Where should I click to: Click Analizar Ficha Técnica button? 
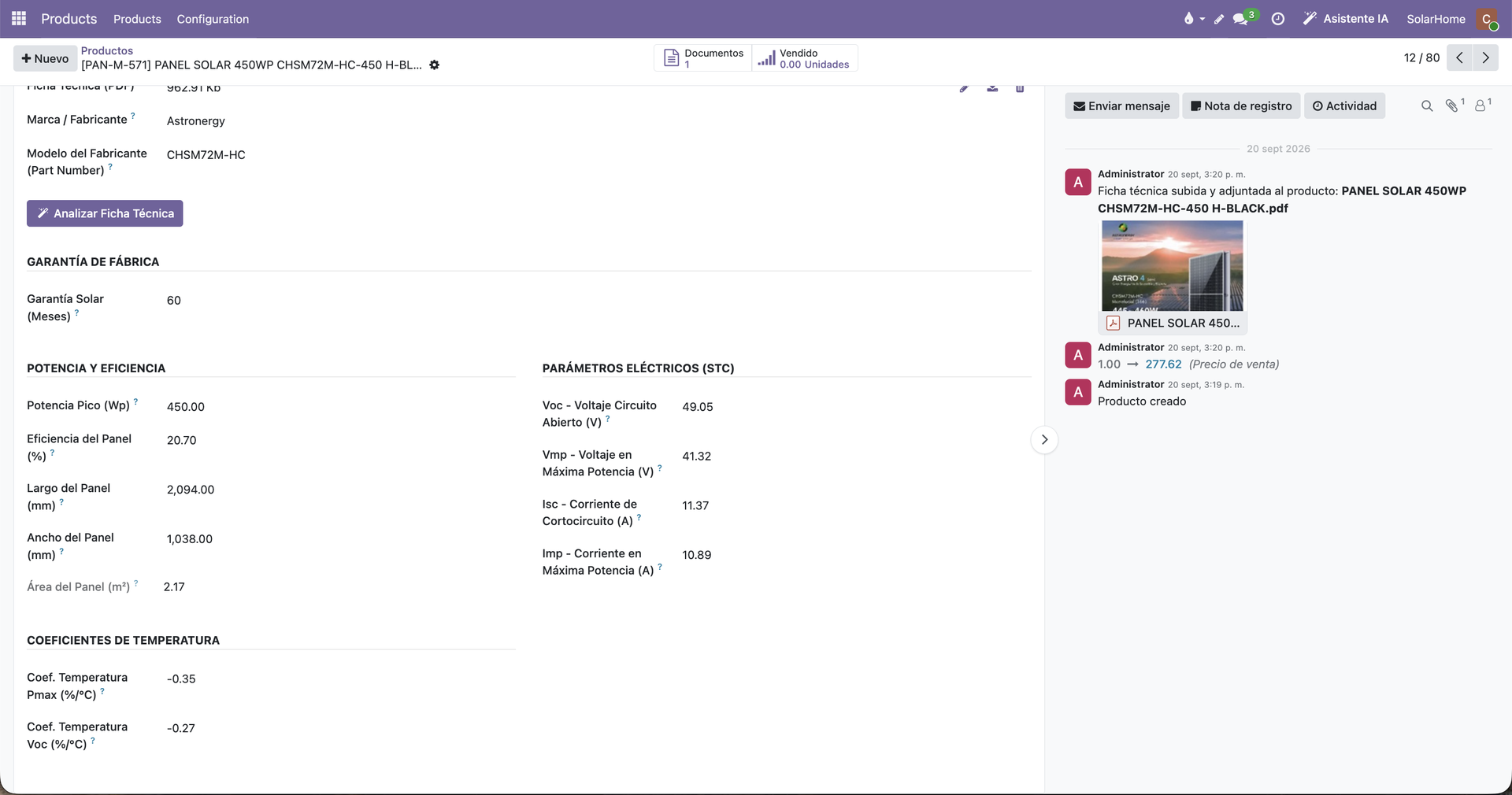coord(105,213)
